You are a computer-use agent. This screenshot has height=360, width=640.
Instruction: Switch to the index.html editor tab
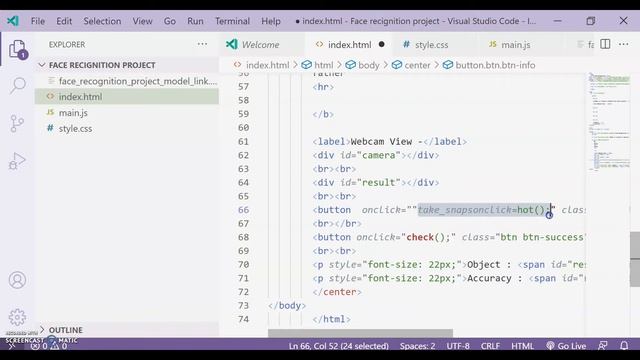349,44
